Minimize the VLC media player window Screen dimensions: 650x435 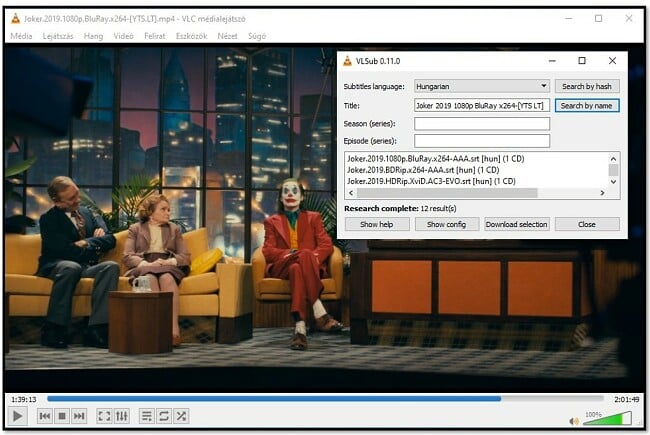[568, 19]
